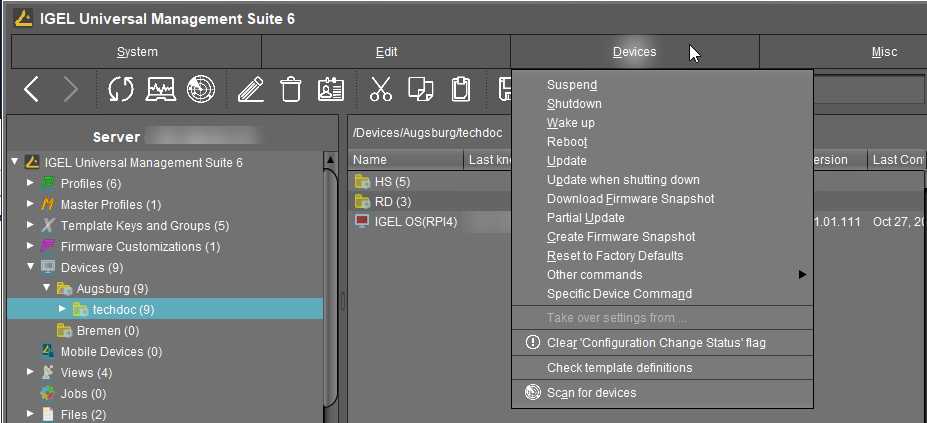Click the trash can delete icon
927x423 pixels.
290,90
